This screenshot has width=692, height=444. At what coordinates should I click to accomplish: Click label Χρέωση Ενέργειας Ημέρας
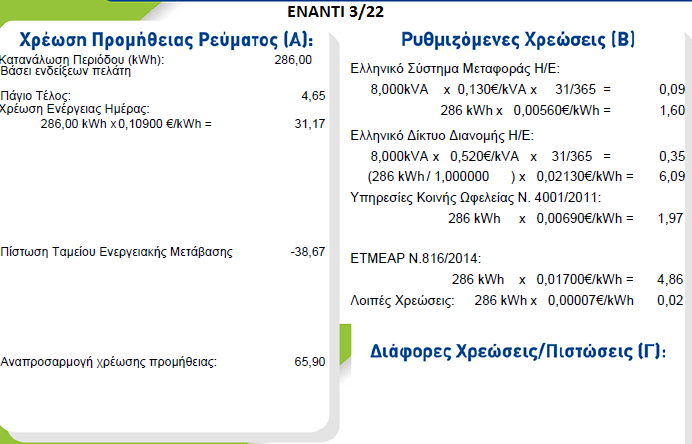click(x=75, y=109)
